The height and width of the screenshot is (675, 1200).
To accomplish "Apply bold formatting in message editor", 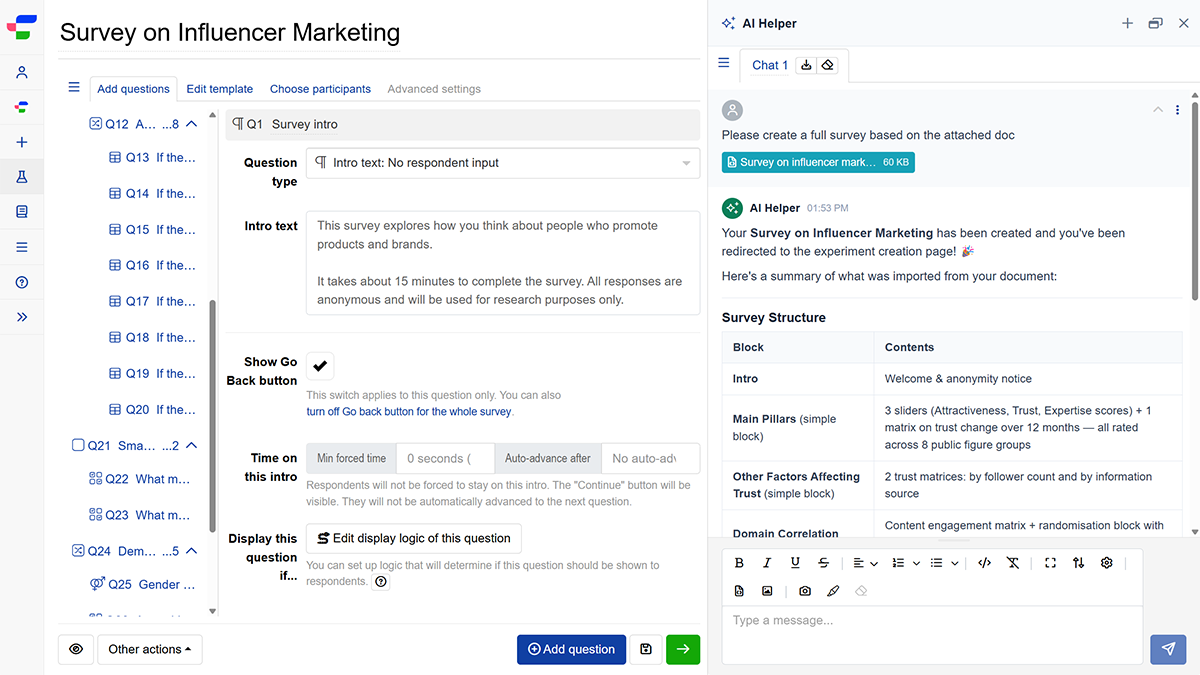I will coord(739,563).
